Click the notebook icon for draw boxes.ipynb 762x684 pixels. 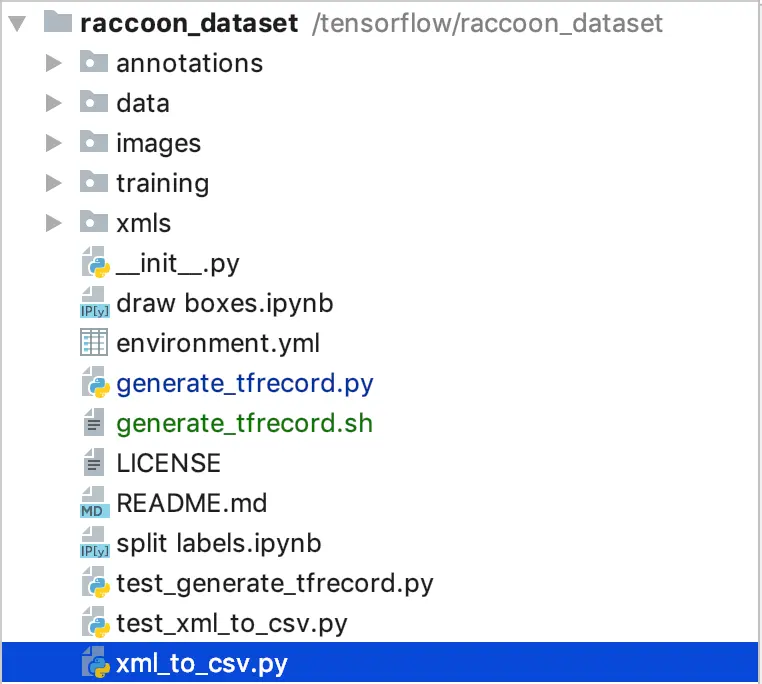(x=94, y=303)
